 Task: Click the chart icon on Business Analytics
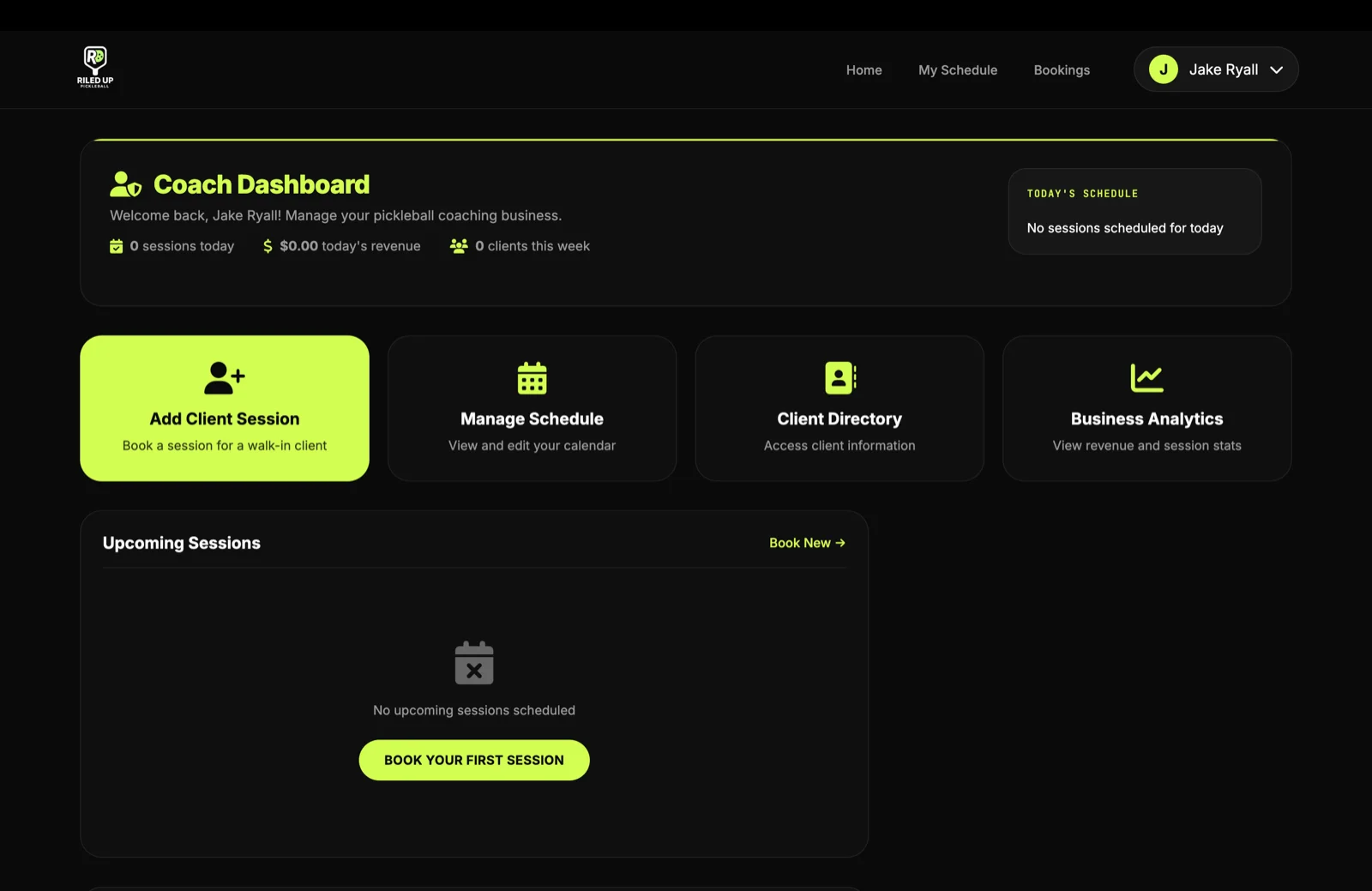(x=1146, y=378)
